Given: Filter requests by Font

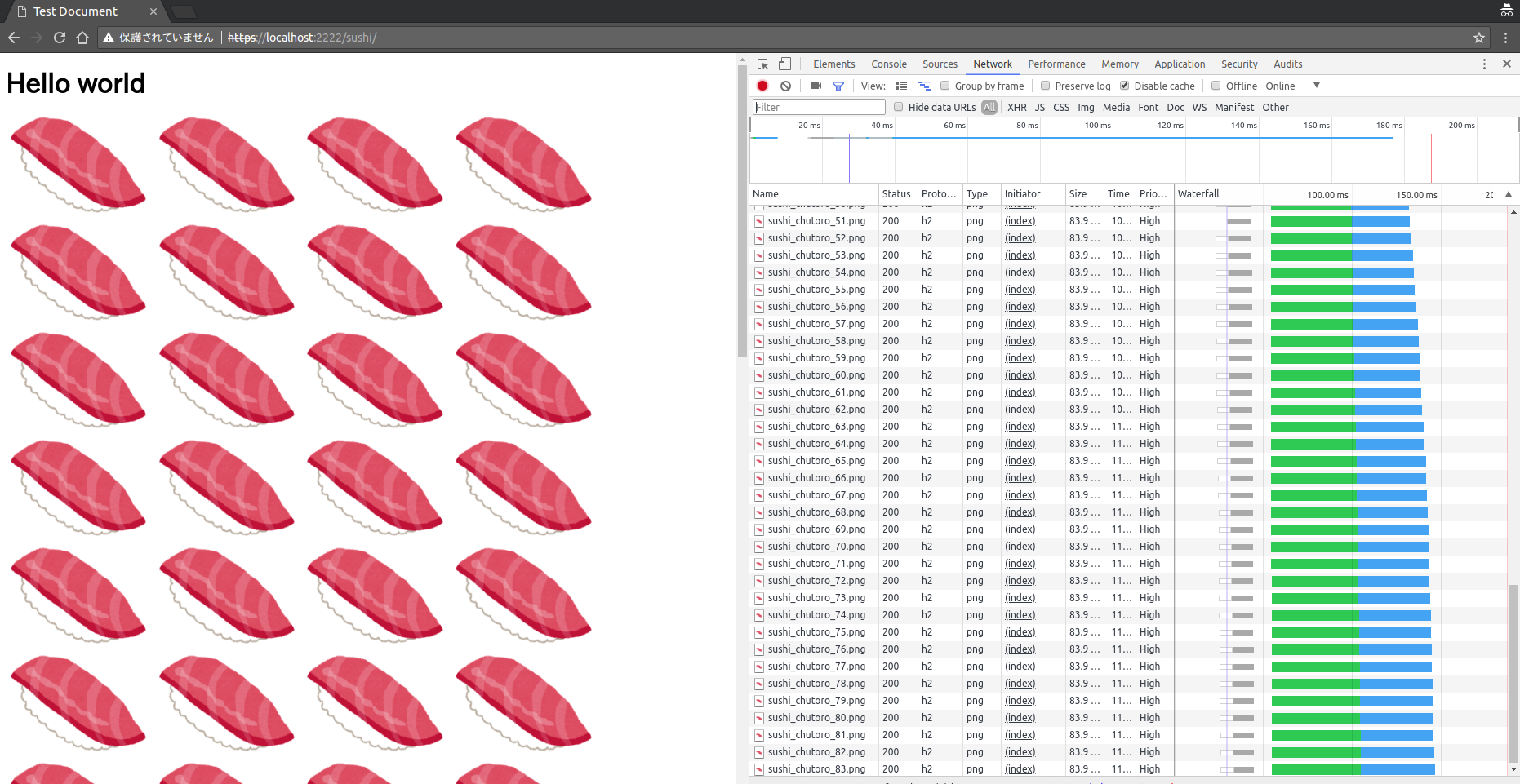Looking at the screenshot, I should point(1149,107).
